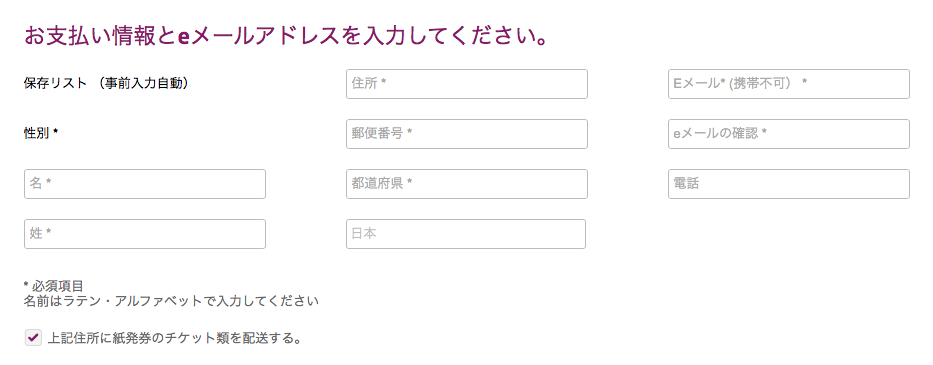Click the purple checkmark icon
933x365 pixels.
coord(33,338)
